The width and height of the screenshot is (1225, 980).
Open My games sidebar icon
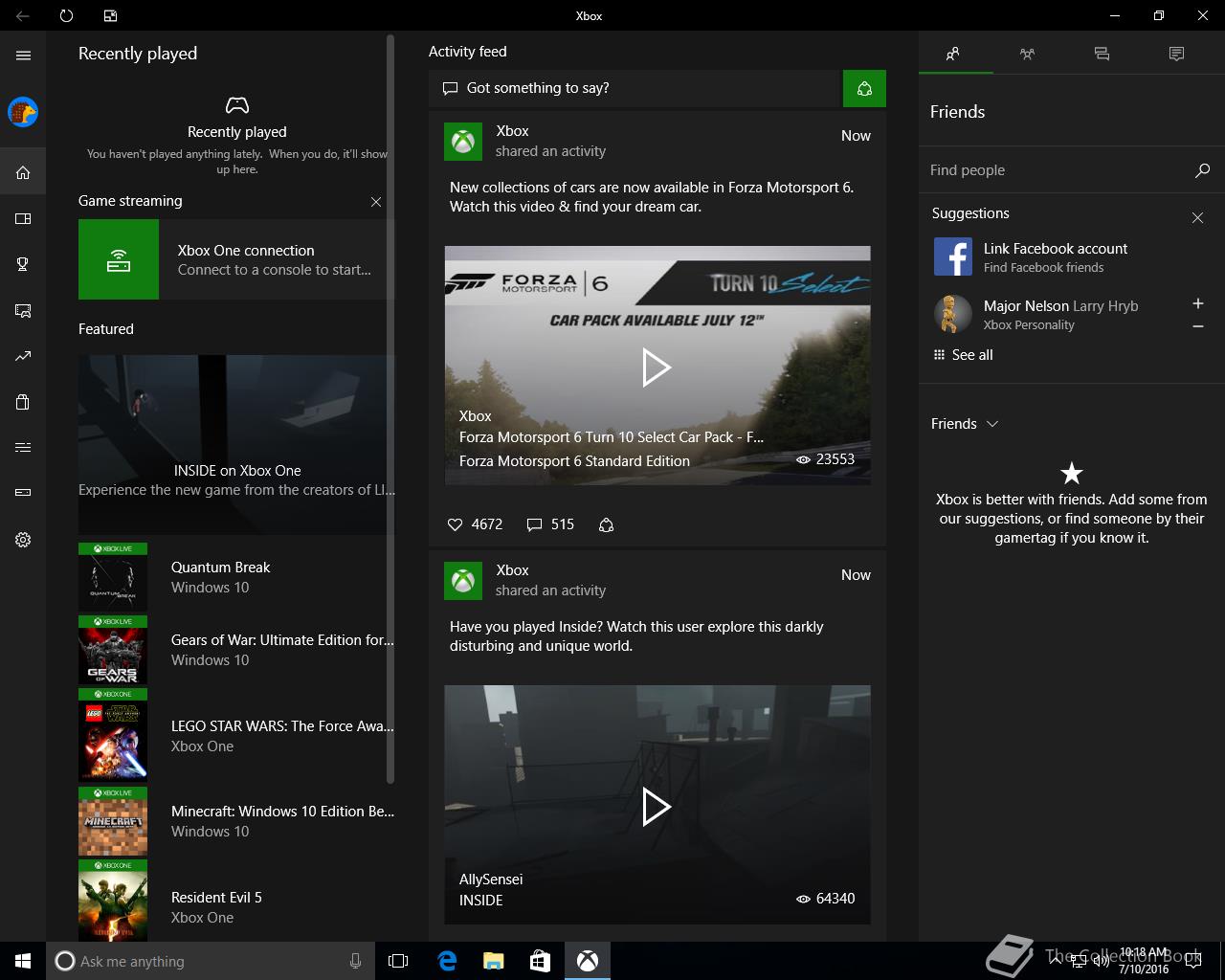point(23,219)
